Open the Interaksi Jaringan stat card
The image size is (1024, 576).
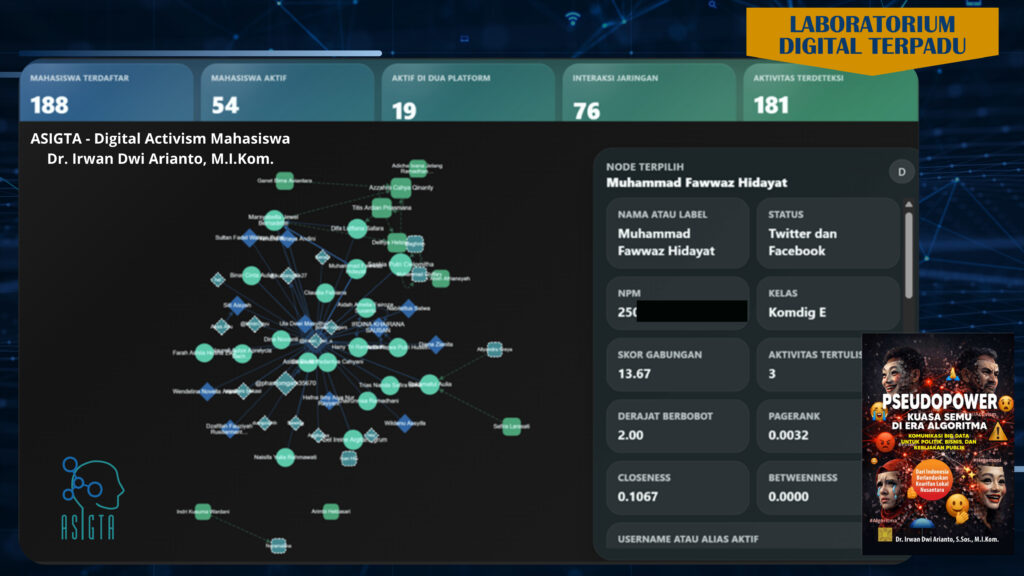647,92
